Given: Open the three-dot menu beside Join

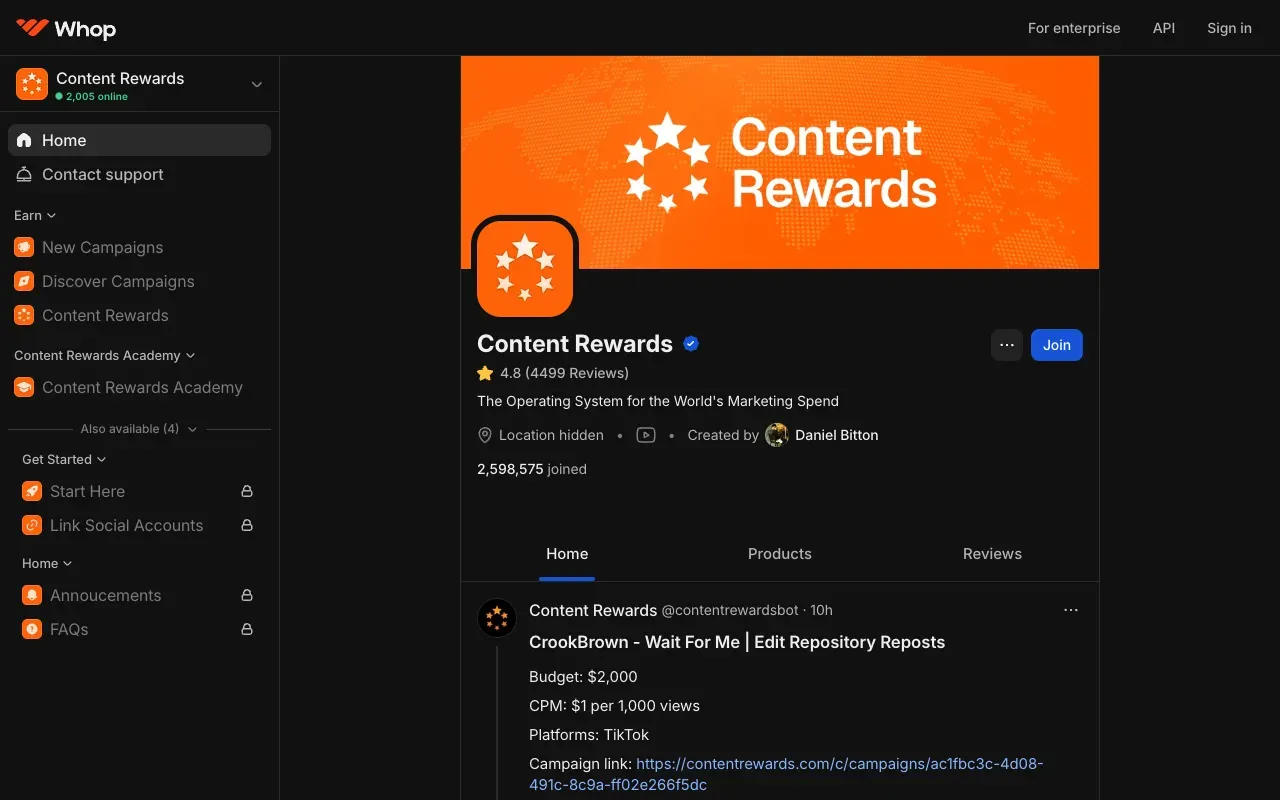Looking at the screenshot, I should [x=1007, y=345].
